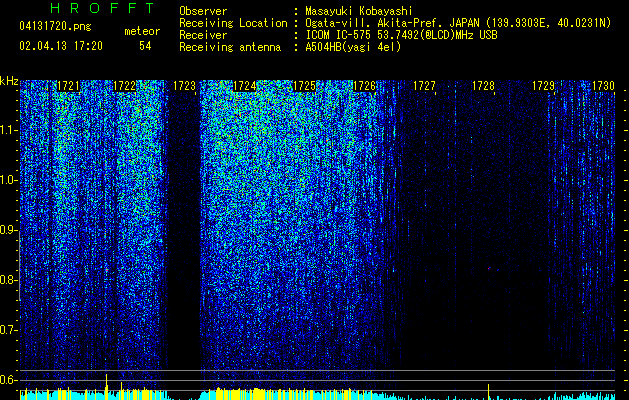
Task: Click the HROFFT title text
Action: click(x=103, y=8)
